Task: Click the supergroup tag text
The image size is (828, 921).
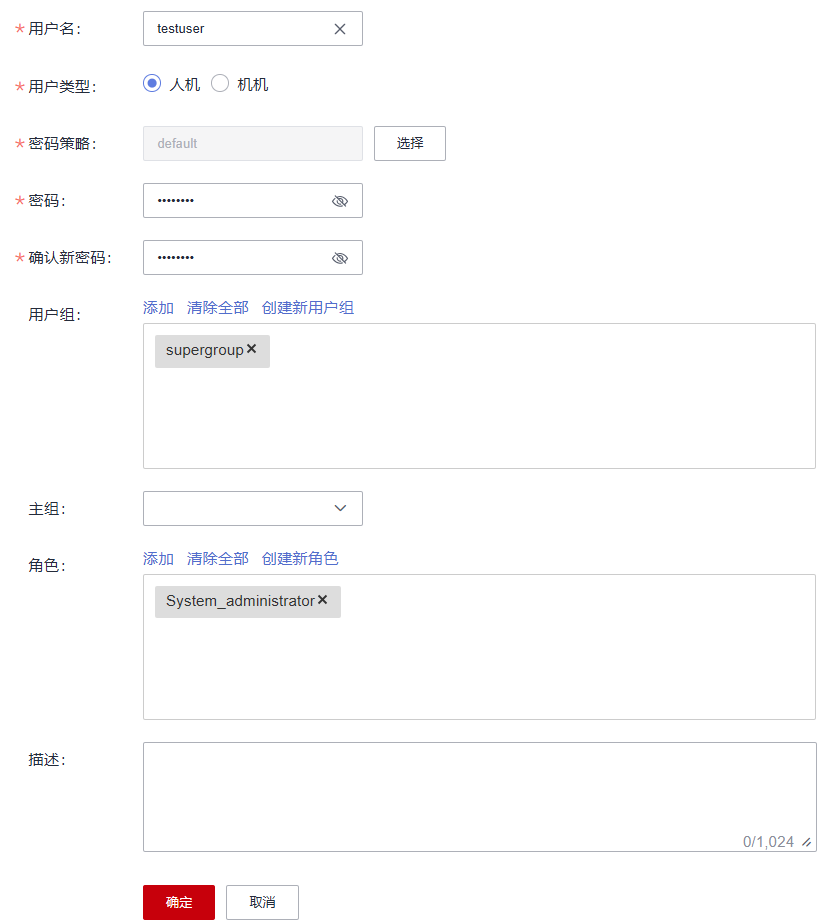Action: 204,351
